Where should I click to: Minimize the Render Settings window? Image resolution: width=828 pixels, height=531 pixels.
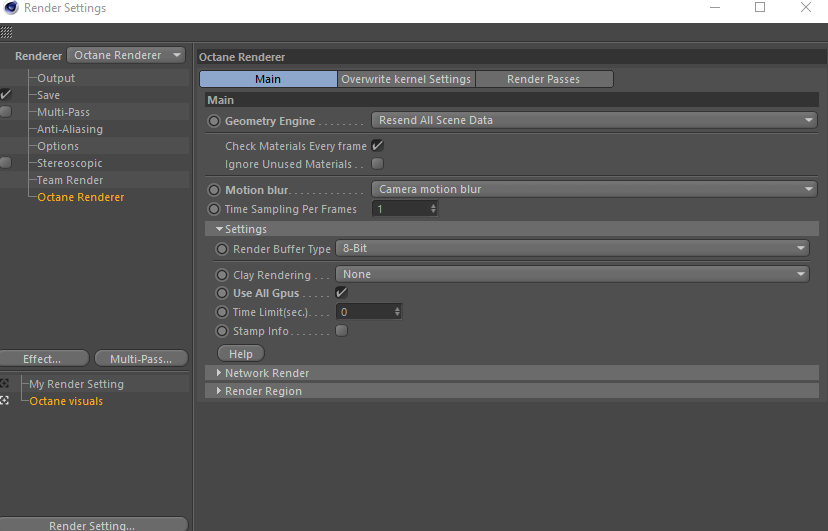pyautogui.click(x=715, y=8)
